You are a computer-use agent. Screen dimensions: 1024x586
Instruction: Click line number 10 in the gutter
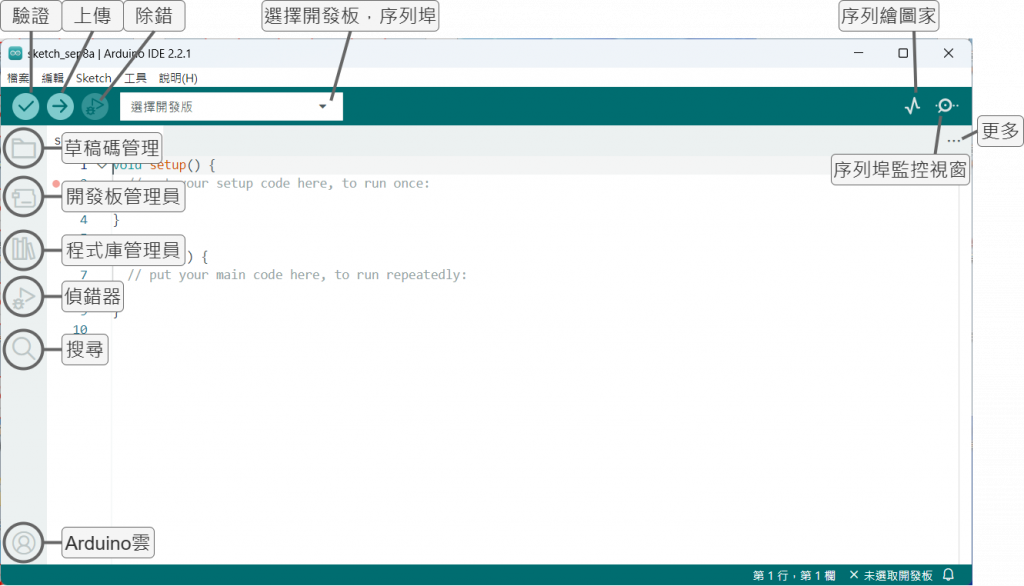(80, 329)
